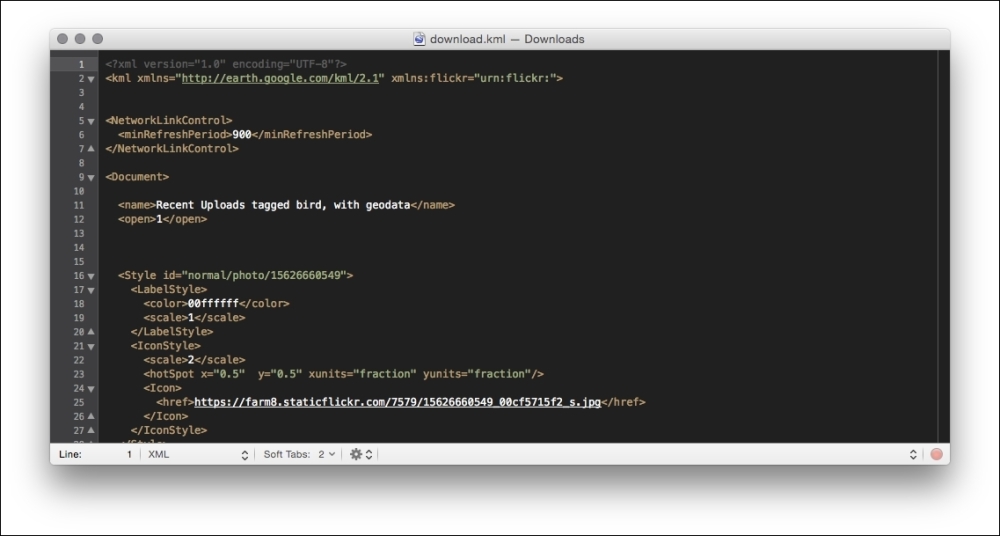Collapse the Icon element on line 24

(x=91, y=389)
